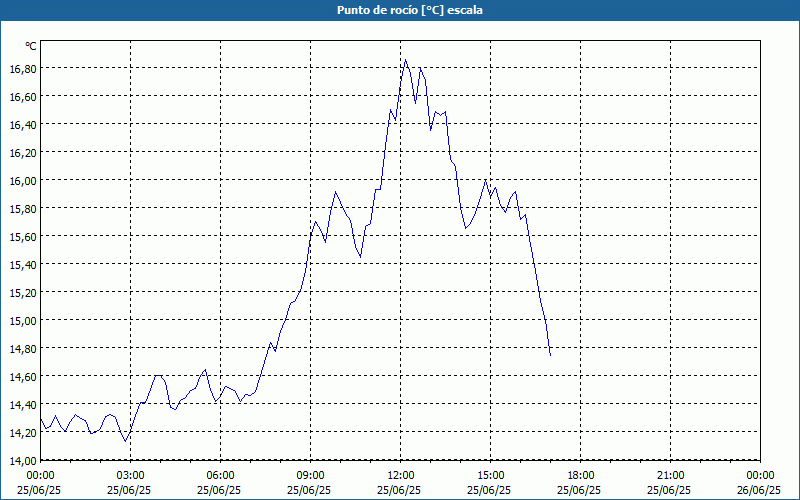
Task: Click the dew point peak near 12:00
Action: point(406,60)
